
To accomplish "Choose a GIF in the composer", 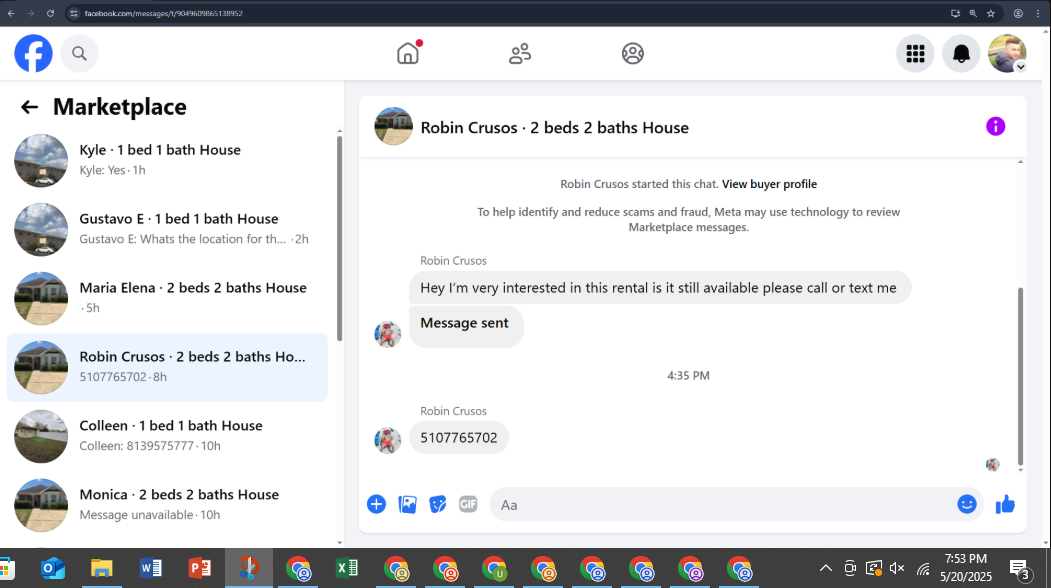I will (468, 504).
